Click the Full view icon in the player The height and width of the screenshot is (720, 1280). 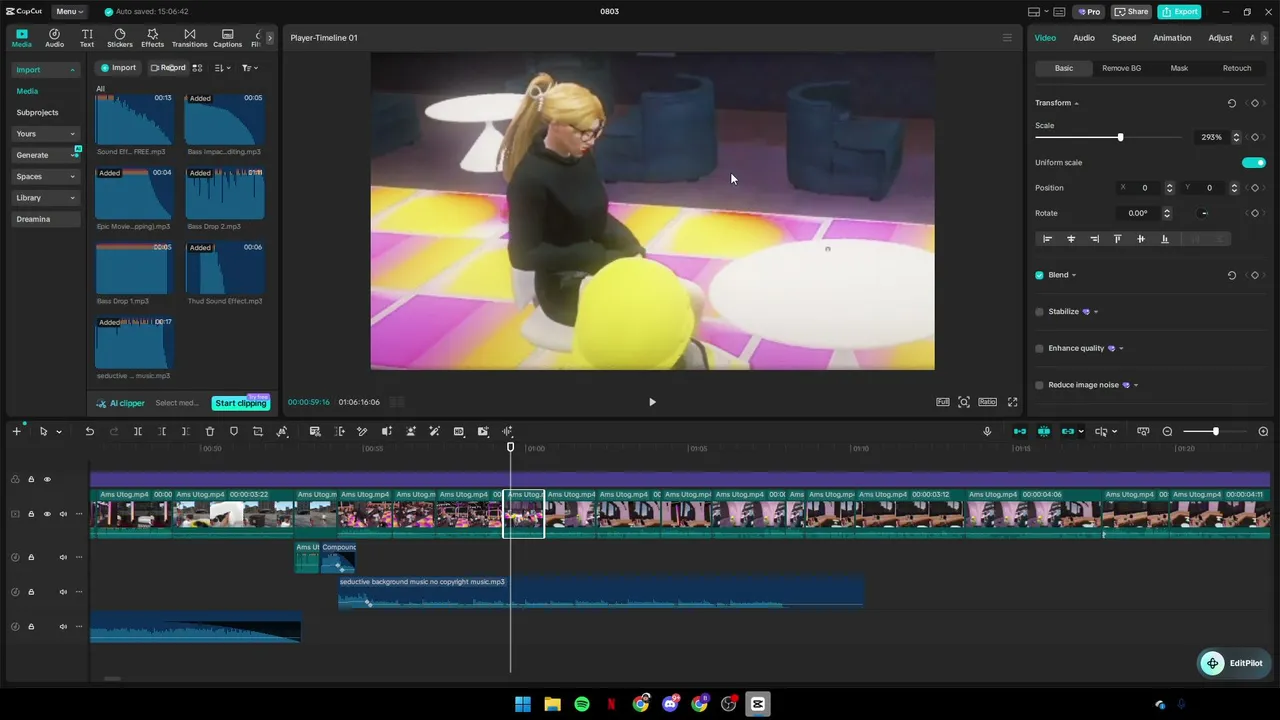943,402
